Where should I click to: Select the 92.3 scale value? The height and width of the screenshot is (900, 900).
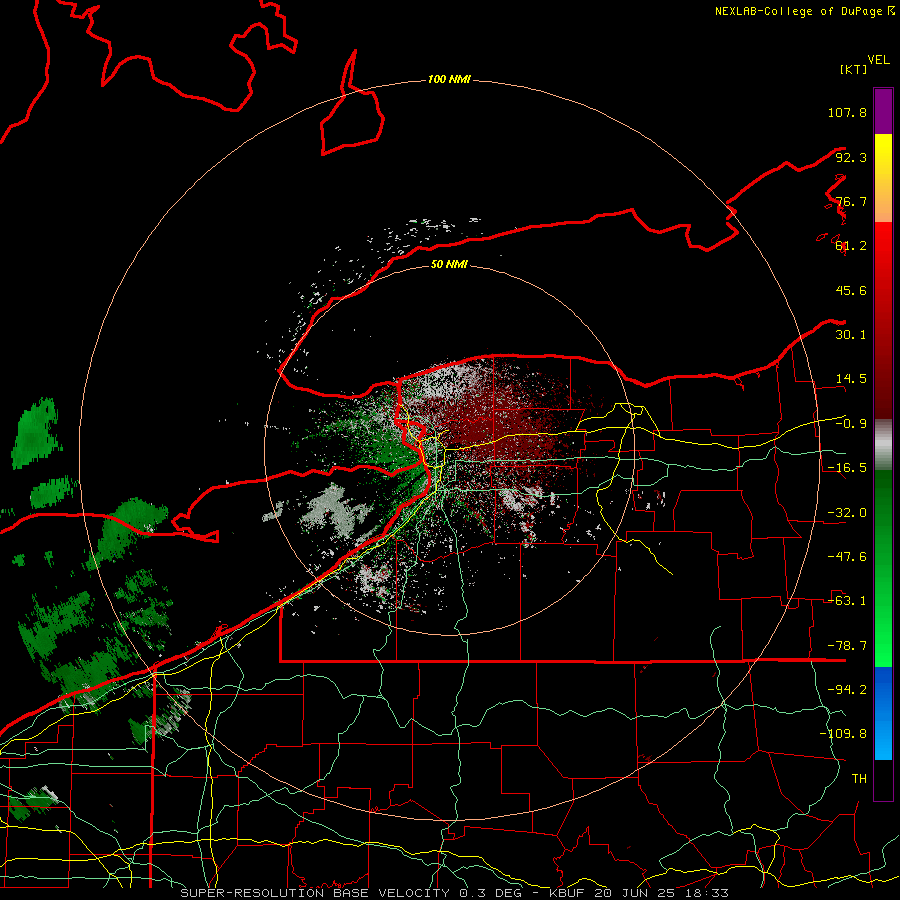[x=851, y=157]
